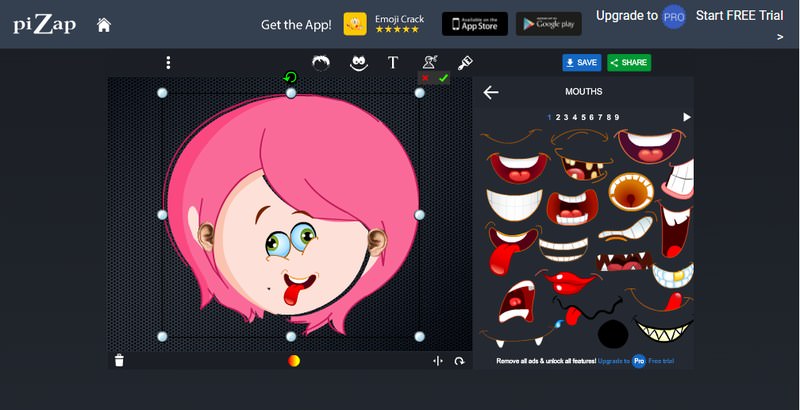Open the App Store badge
The width and height of the screenshot is (800, 410).
pyautogui.click(x=474, y=24)
